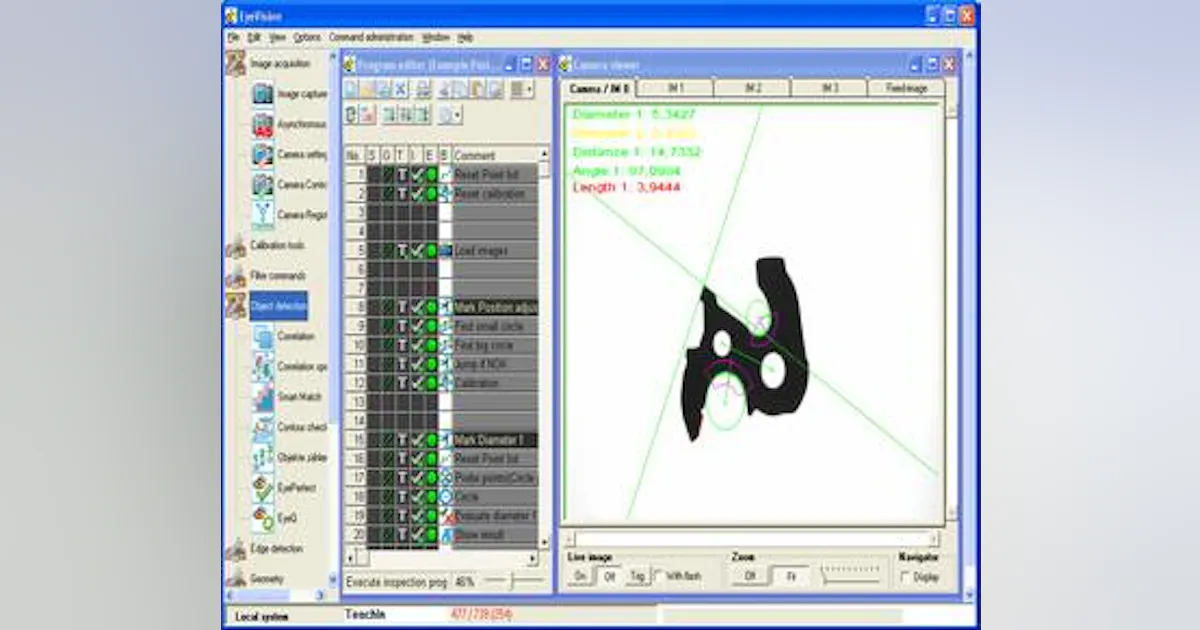Toggle the T cell in row 8

(402, 307)
